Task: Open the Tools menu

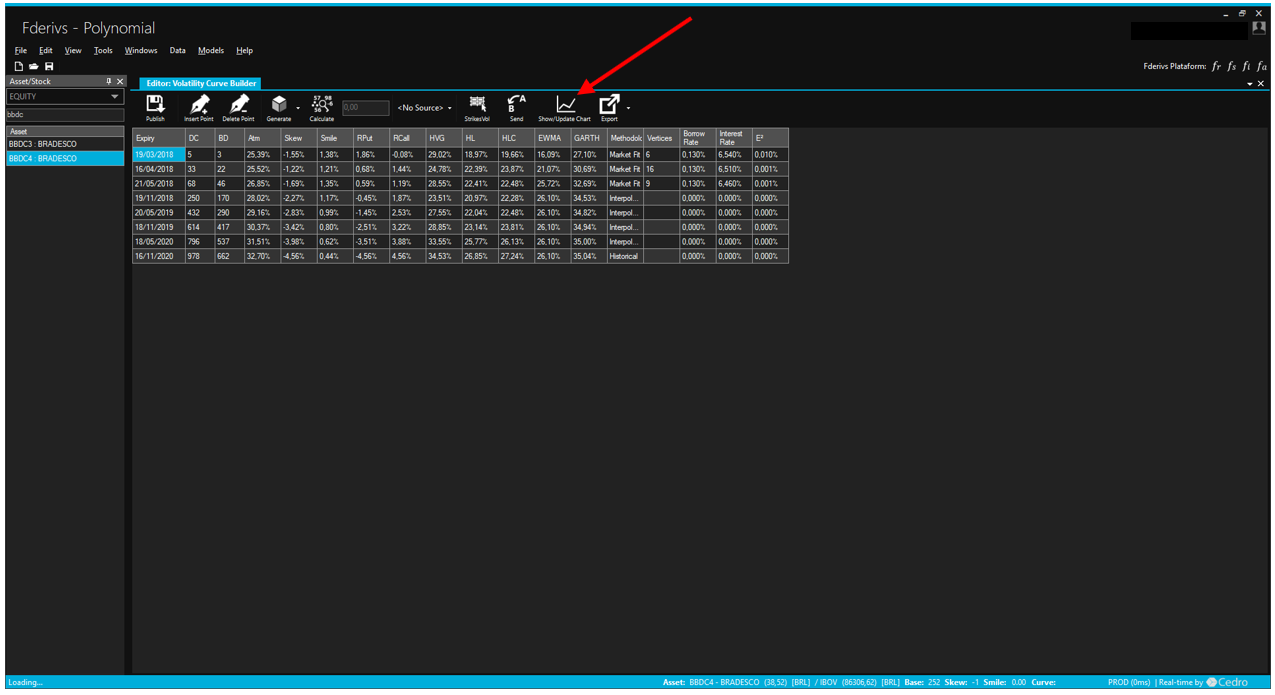Action: (x=103, y=50)
